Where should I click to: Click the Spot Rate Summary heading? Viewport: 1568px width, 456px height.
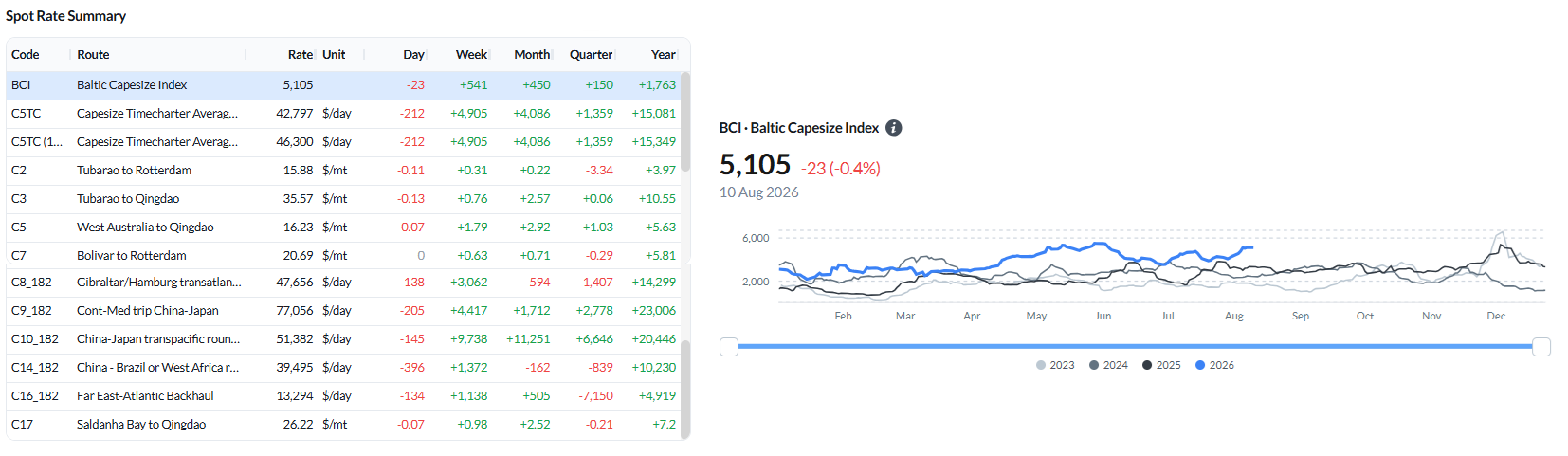(66, 16)
